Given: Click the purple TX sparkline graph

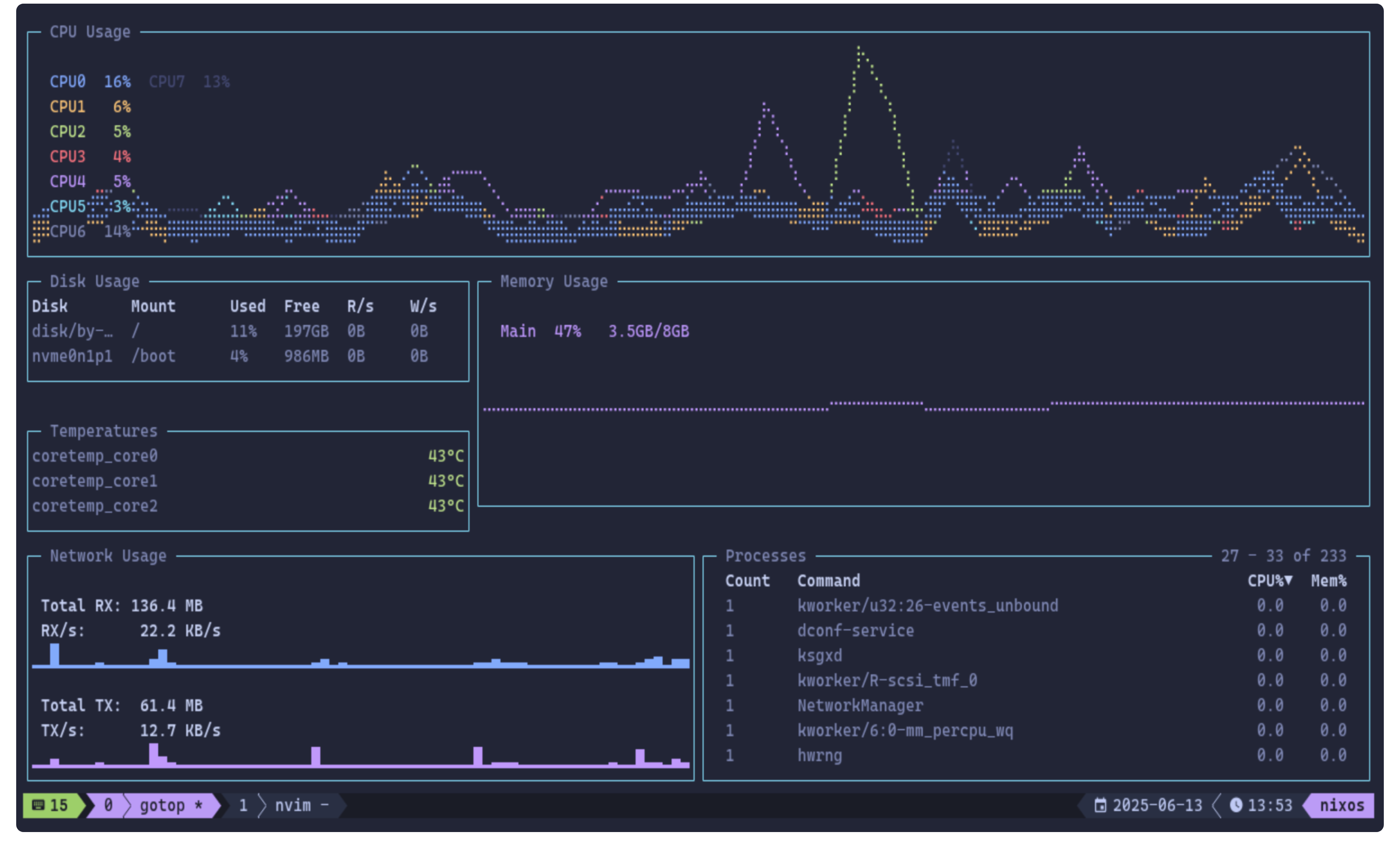Looking at the screenshot, I should (x=360, y=755).
